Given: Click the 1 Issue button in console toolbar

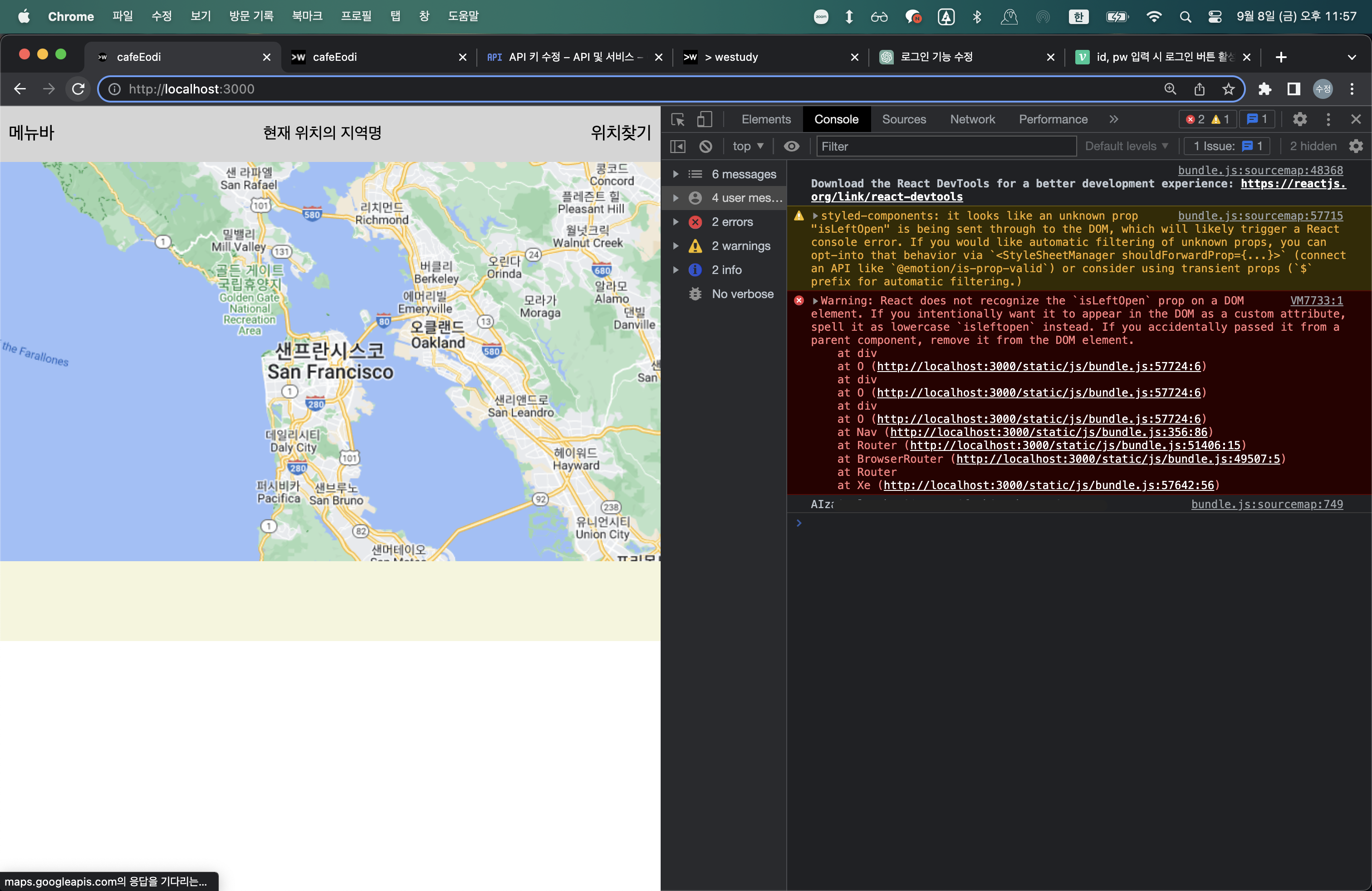Looking at the screenshot, I should 1227,147.
